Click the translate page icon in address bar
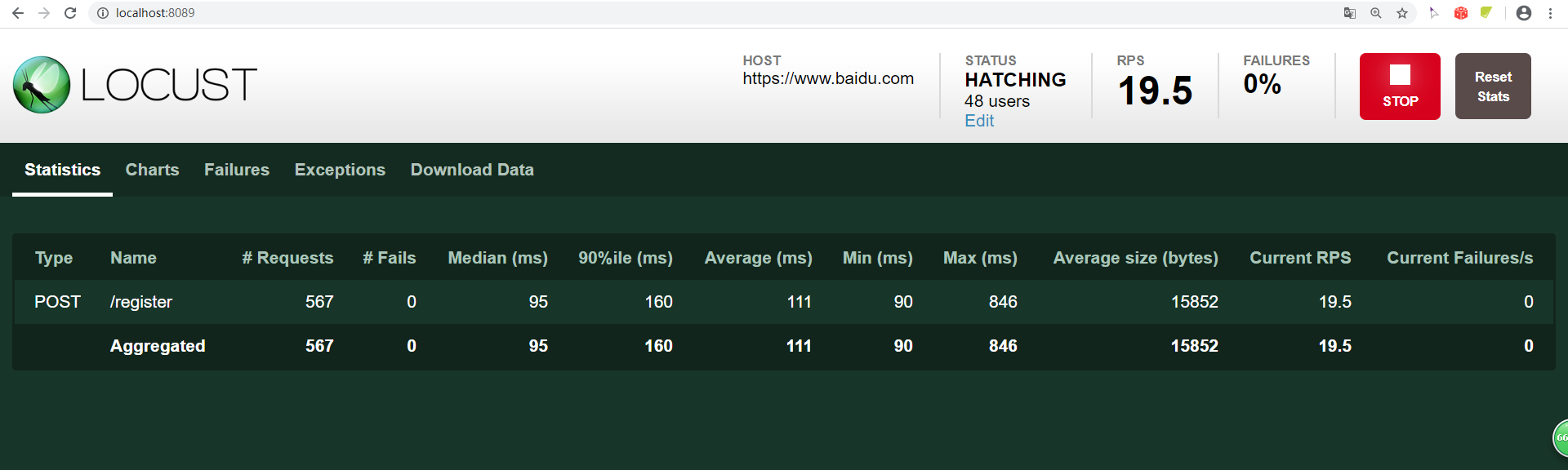The width and height of the screenshot is (1568, 470). tap(1350, 13)
